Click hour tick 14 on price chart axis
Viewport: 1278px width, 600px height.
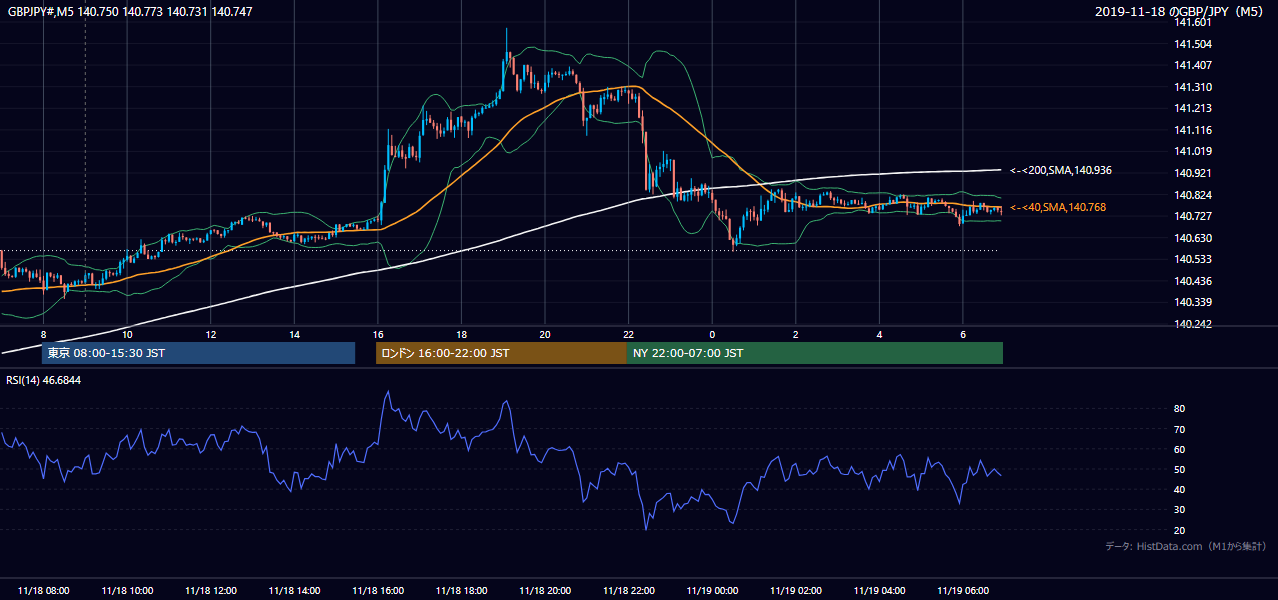coord(294,334)
